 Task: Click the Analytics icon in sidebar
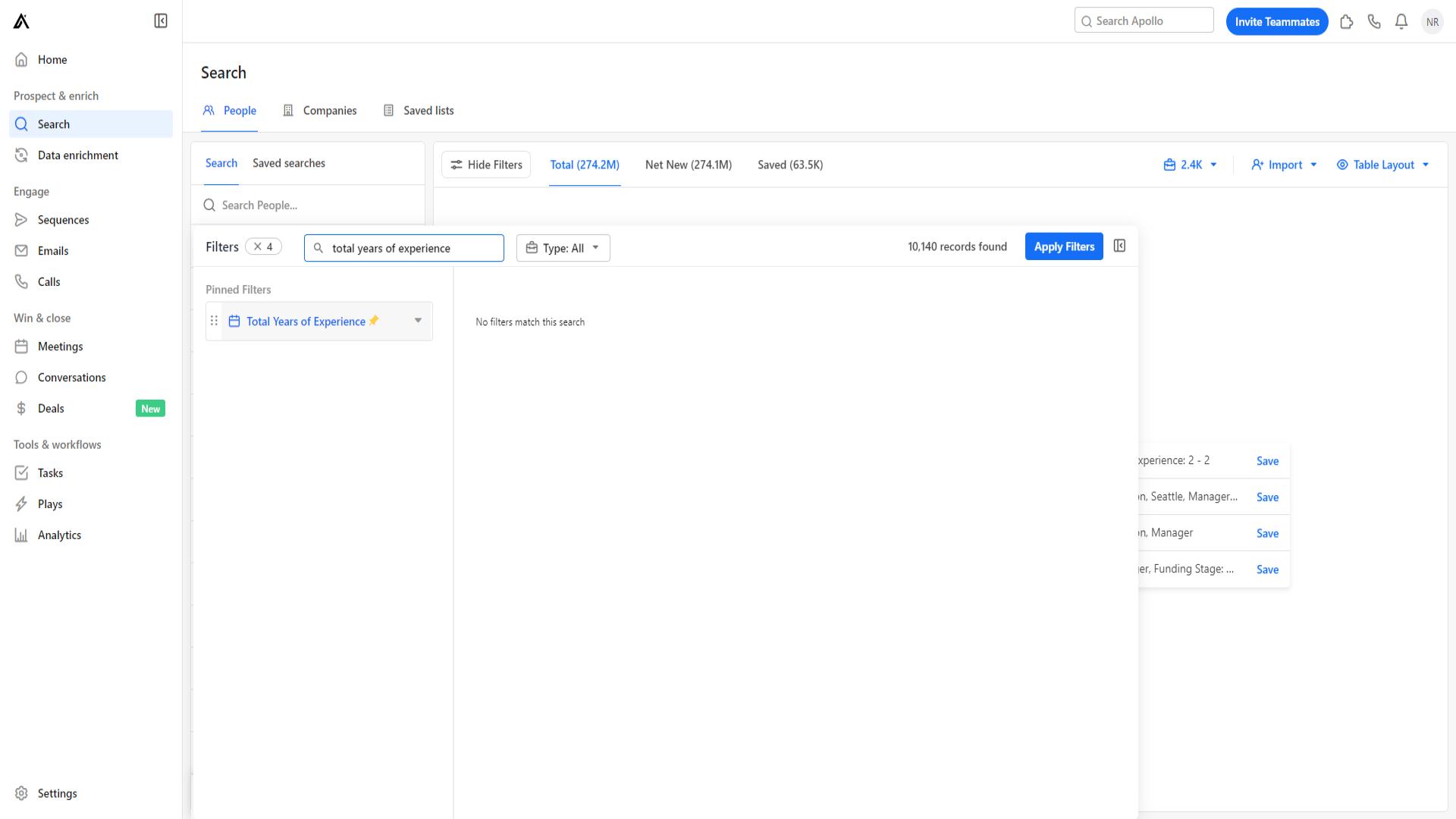(x=21, y=534)
